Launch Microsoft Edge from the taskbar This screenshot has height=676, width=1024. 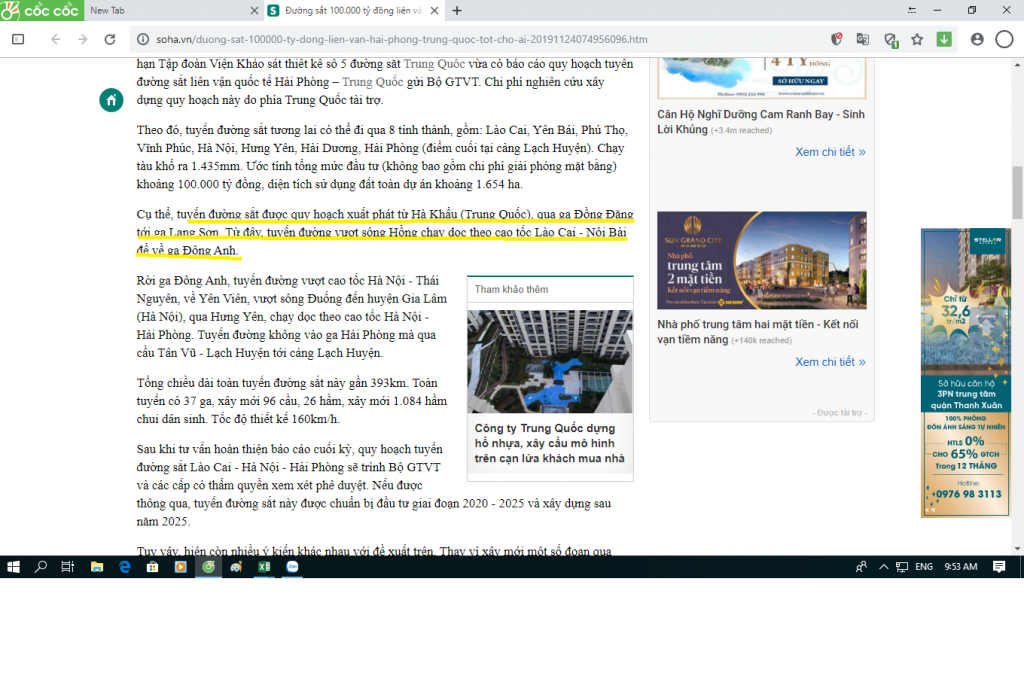pos(125,567)
